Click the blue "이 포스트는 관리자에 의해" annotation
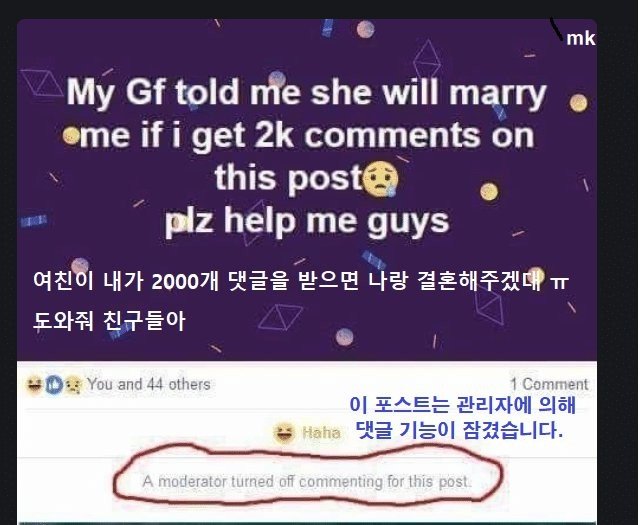This screenshot has width=640, height=525. [x=462, y=405]
